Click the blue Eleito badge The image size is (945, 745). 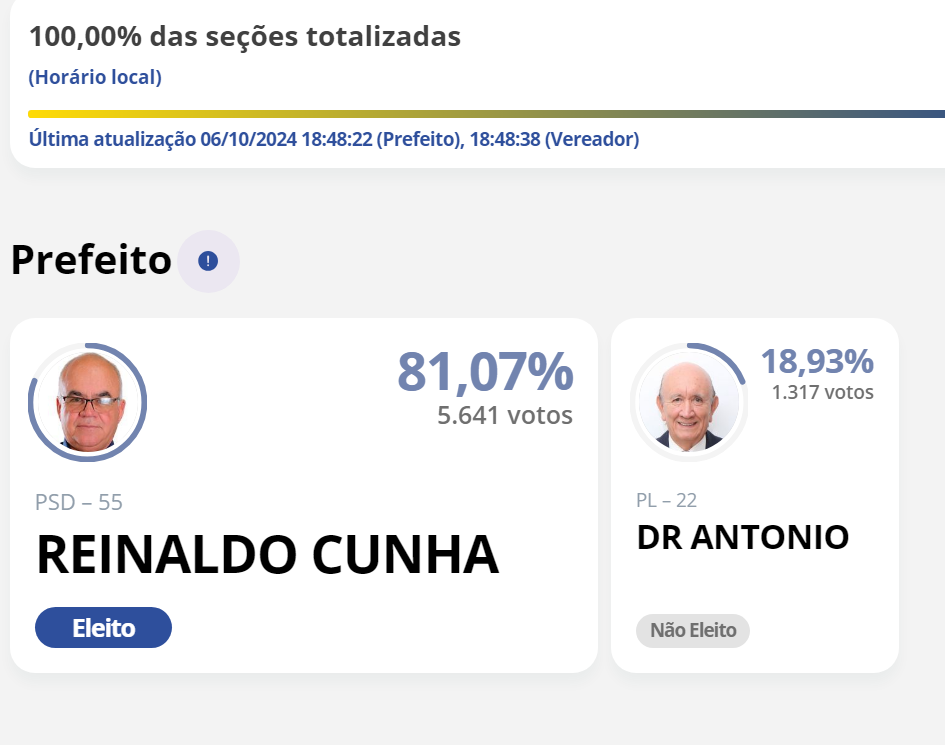pyautogui.click(x=103, y=628)
